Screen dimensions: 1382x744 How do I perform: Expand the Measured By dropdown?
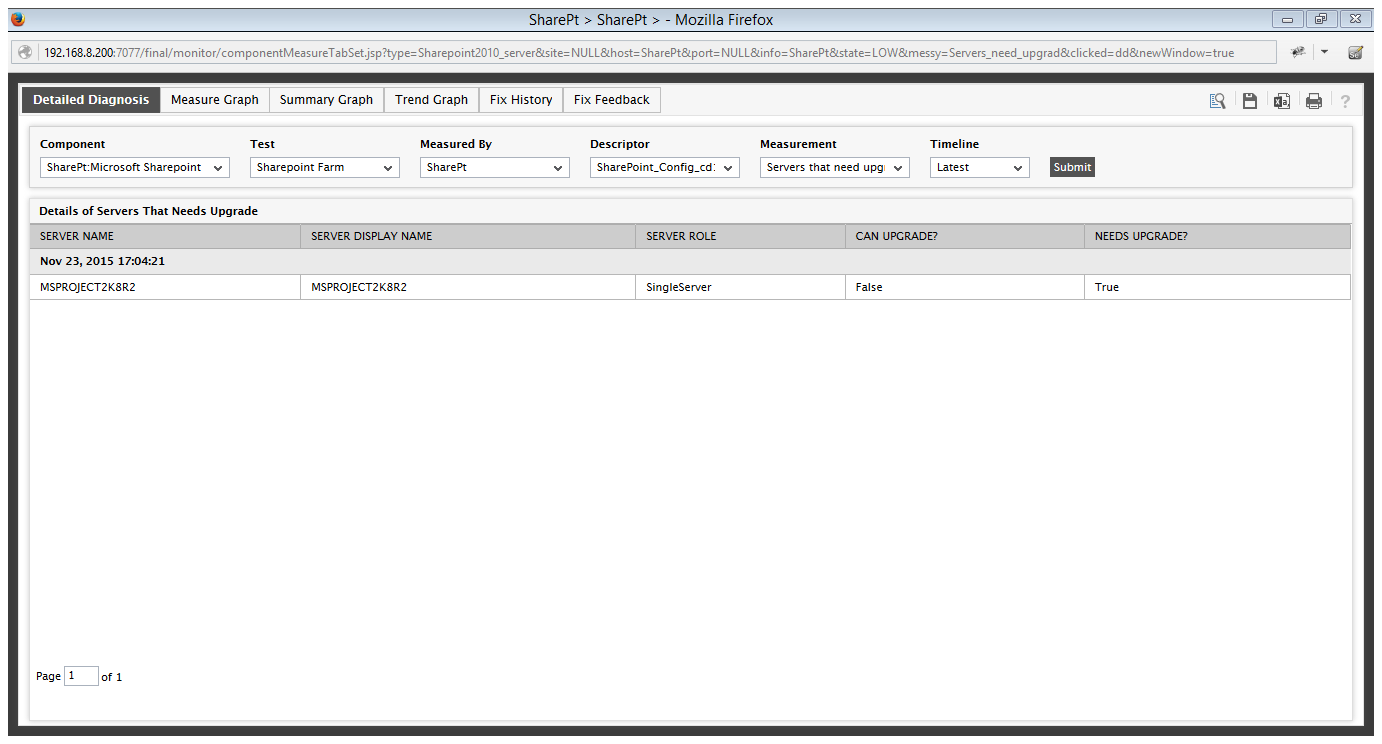point(495,168)
